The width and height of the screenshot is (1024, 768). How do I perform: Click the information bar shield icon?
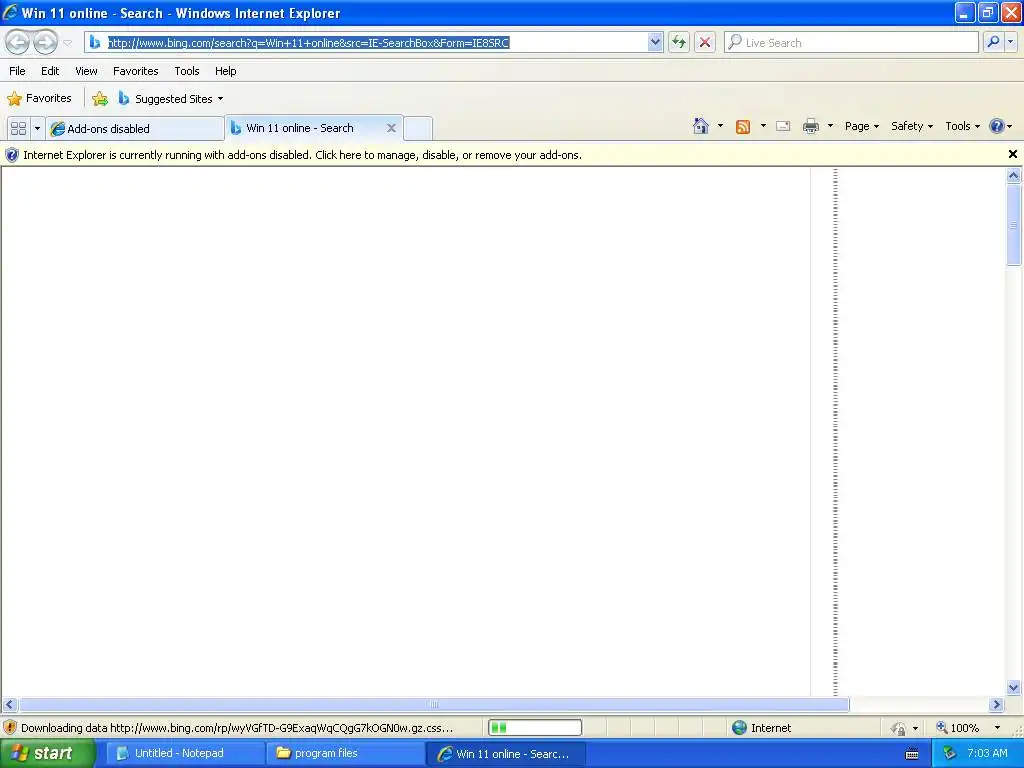click(x=12, y=155)
